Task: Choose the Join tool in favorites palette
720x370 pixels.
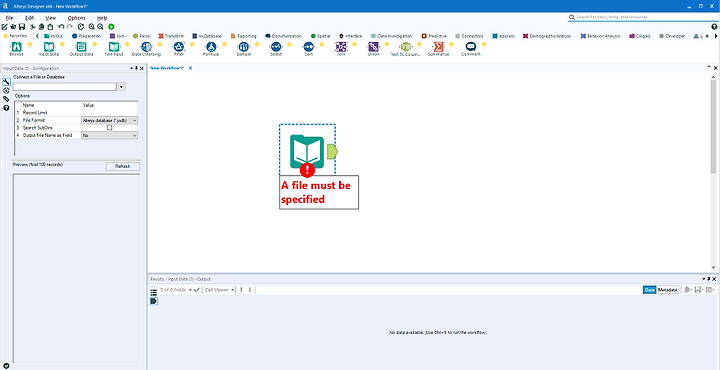Action: coord(341,47)
